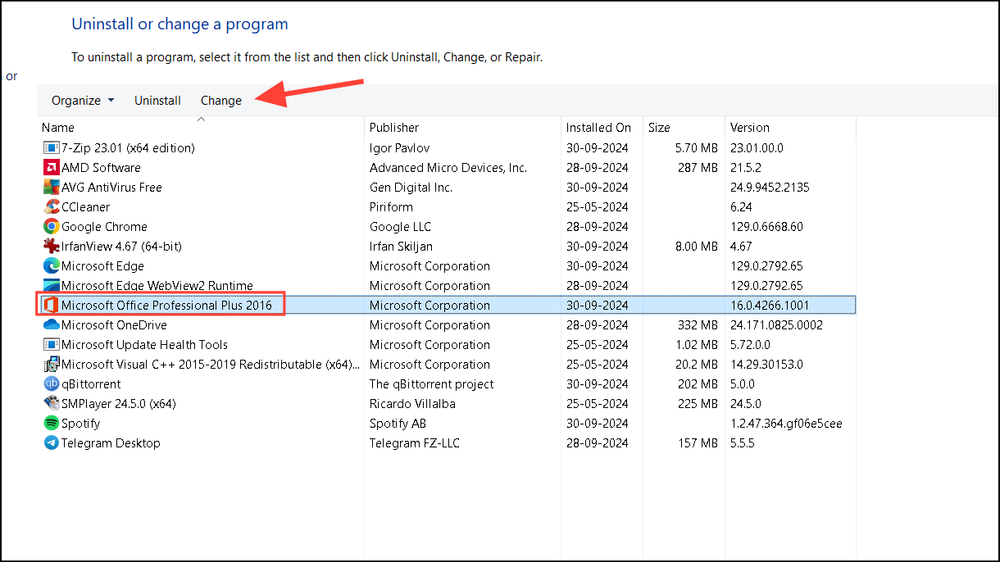1000x562 pixels.
Task: Click the Microsoft Edge icon
Action: point(51,266)
